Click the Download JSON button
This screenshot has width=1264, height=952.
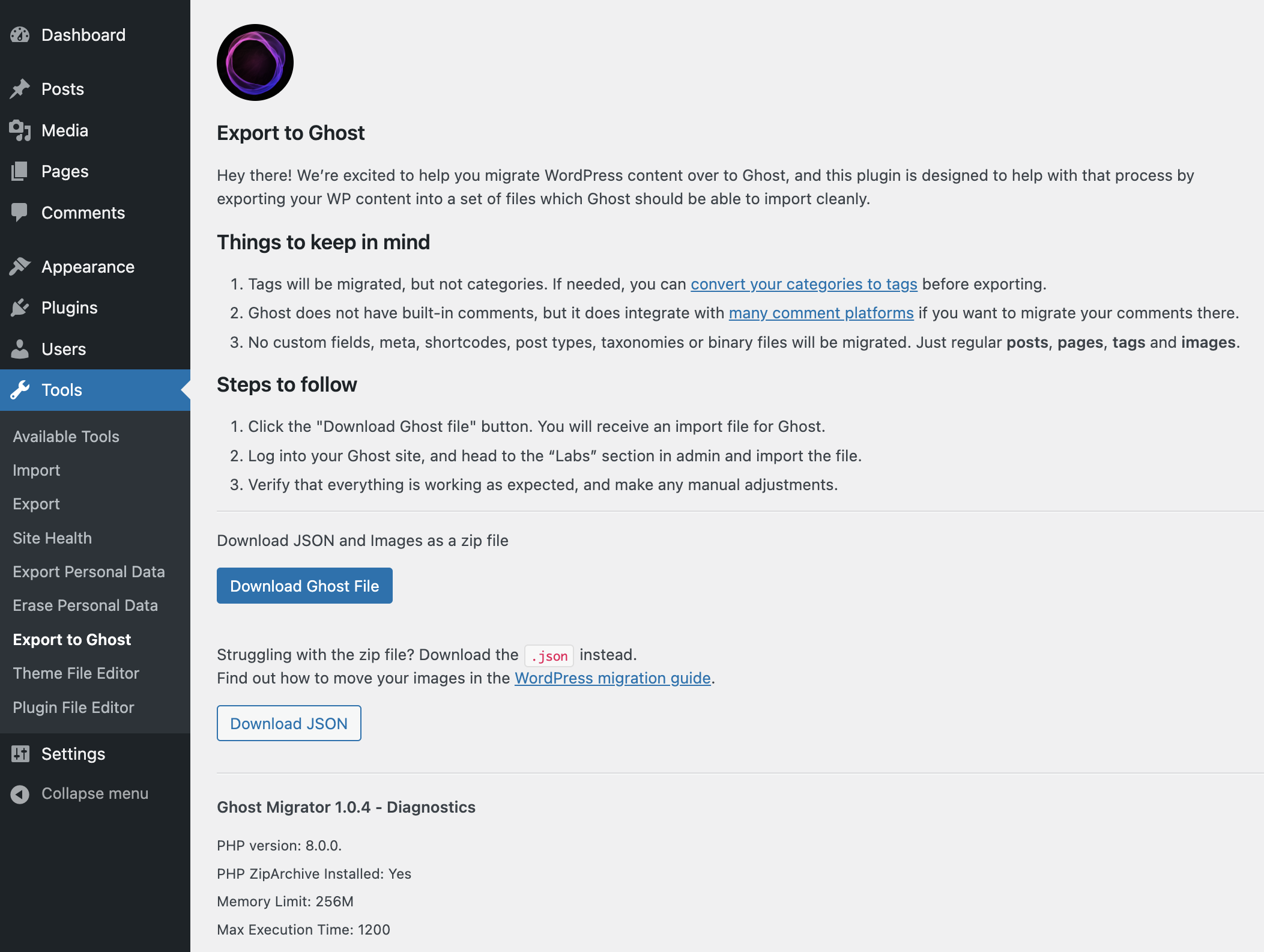coord(289,722)
